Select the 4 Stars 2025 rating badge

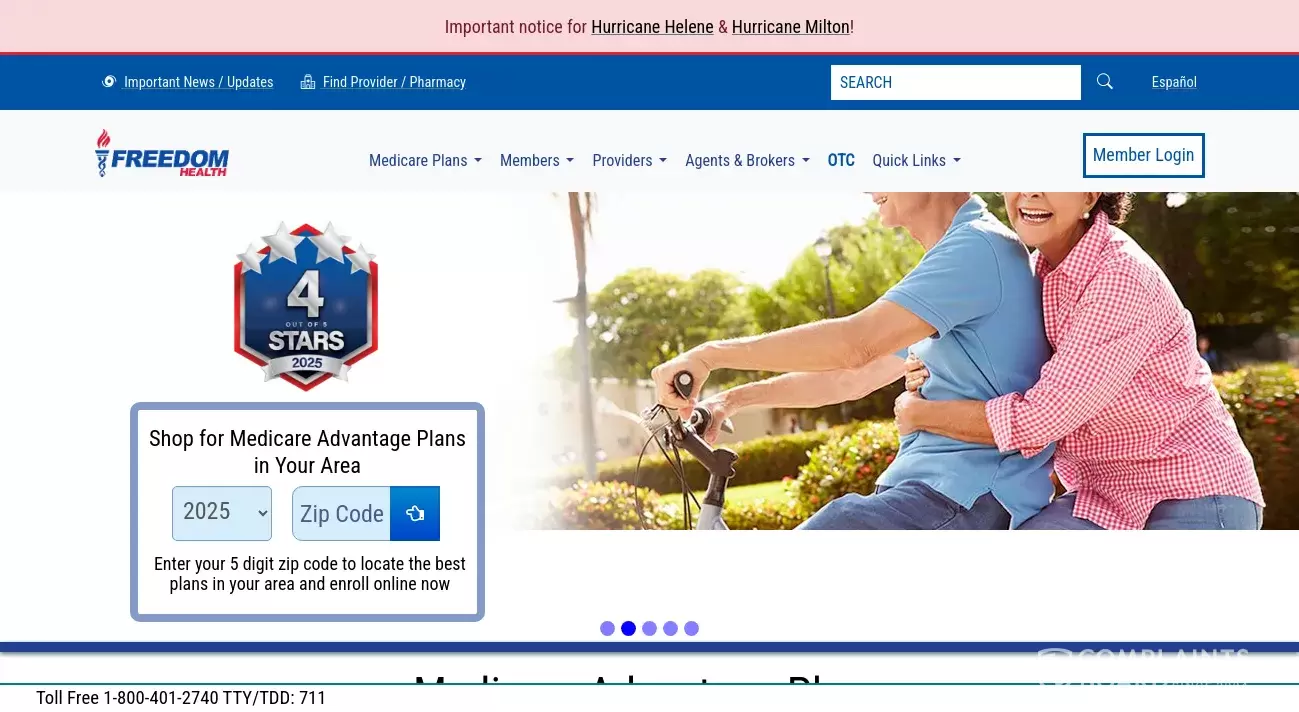tap(306, 305)
